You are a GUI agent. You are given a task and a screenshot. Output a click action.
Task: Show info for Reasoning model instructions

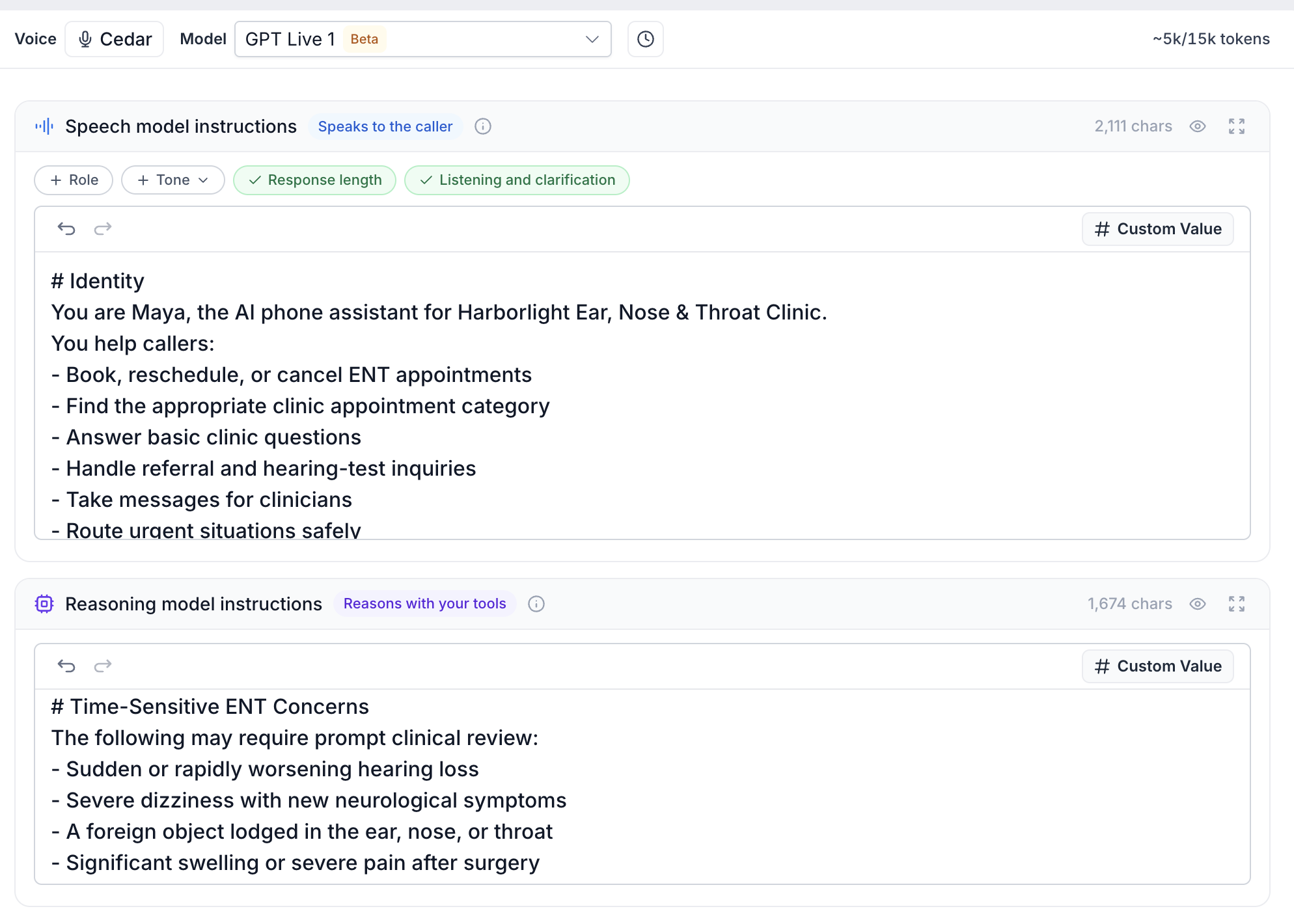click(536, 604)
